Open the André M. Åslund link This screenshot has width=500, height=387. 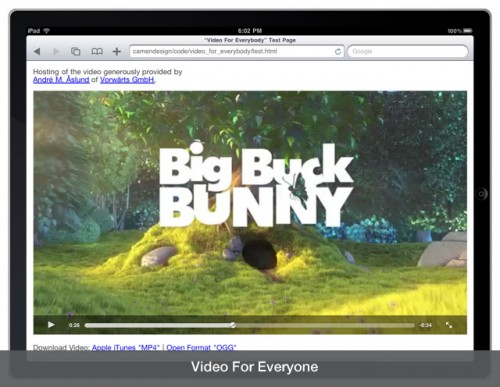(61, 80)
